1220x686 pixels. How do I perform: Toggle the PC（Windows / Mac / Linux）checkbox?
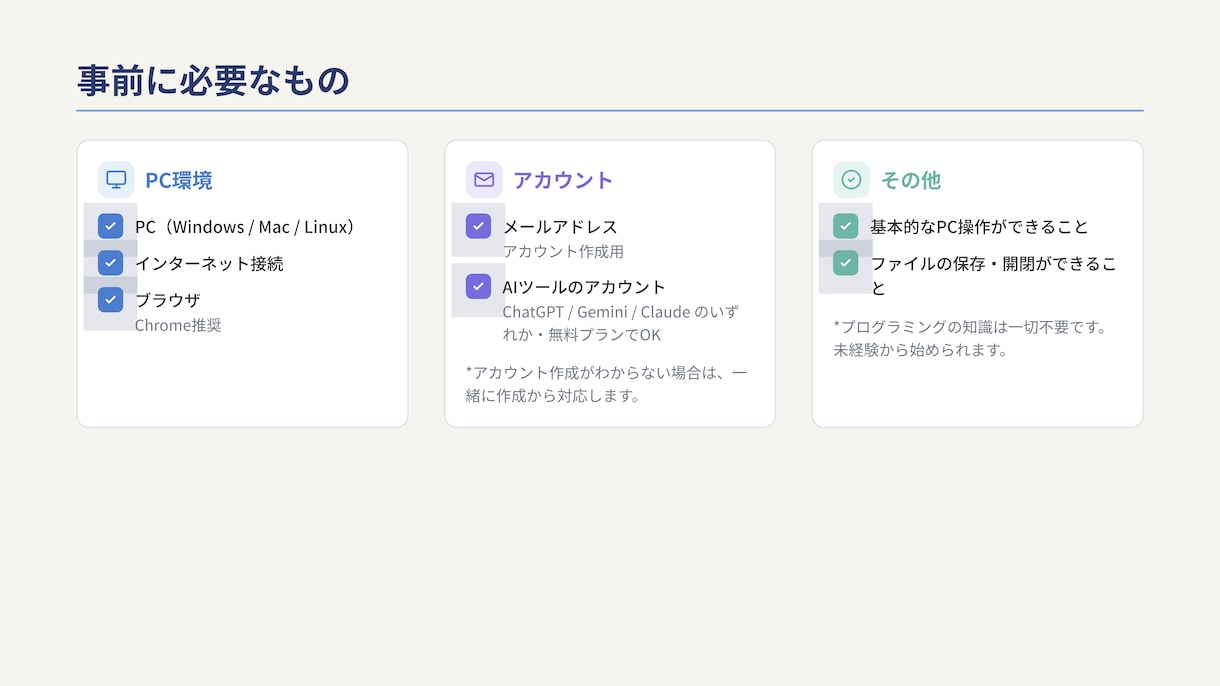(x=110, y=226)
